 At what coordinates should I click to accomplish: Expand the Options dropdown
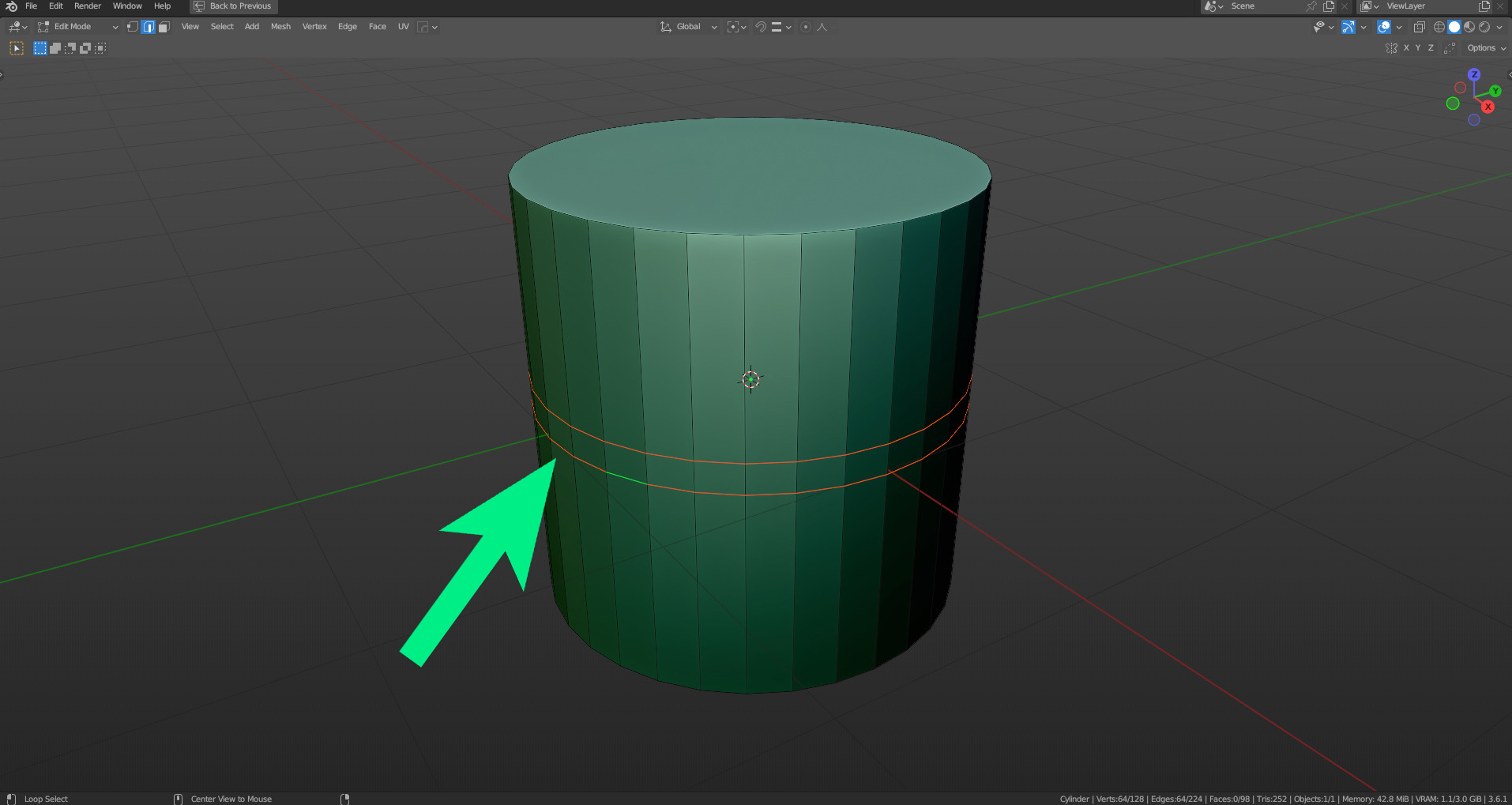click(x=1485, y=48)
